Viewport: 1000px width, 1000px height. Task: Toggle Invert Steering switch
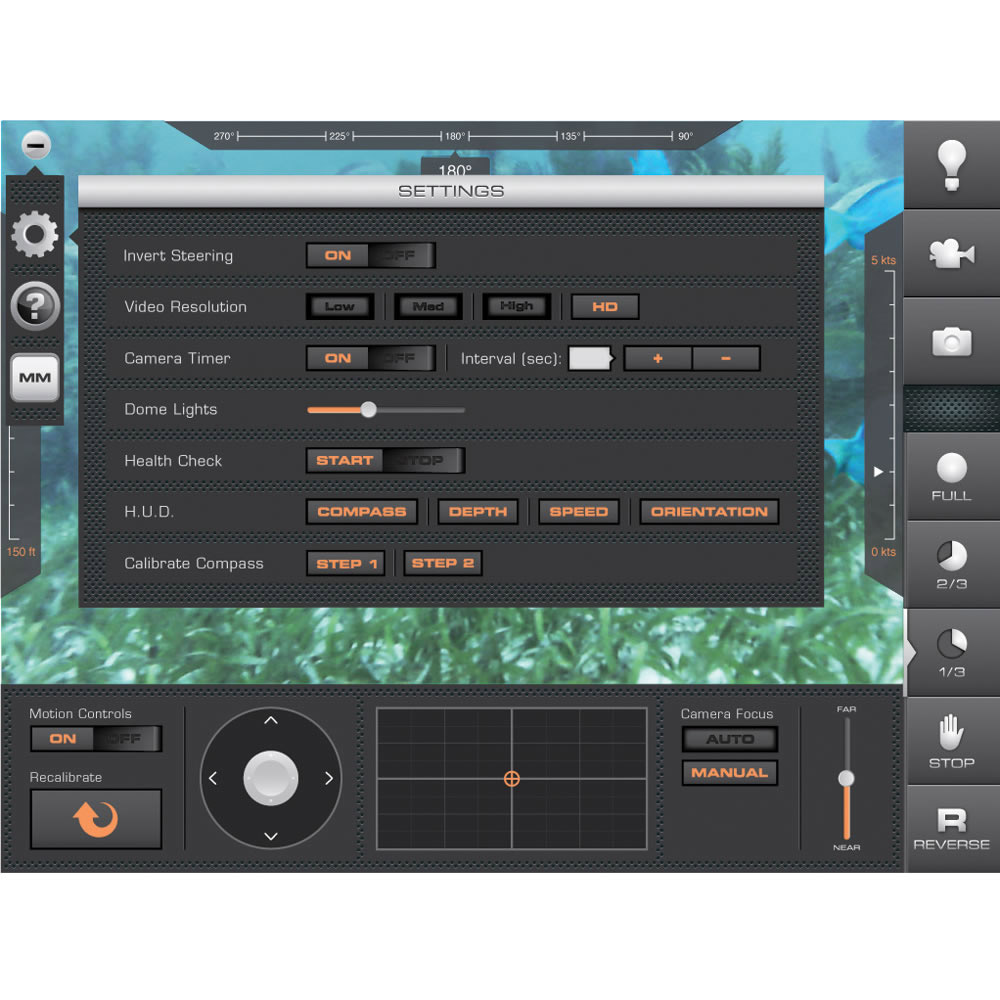[x=370, y=255]
